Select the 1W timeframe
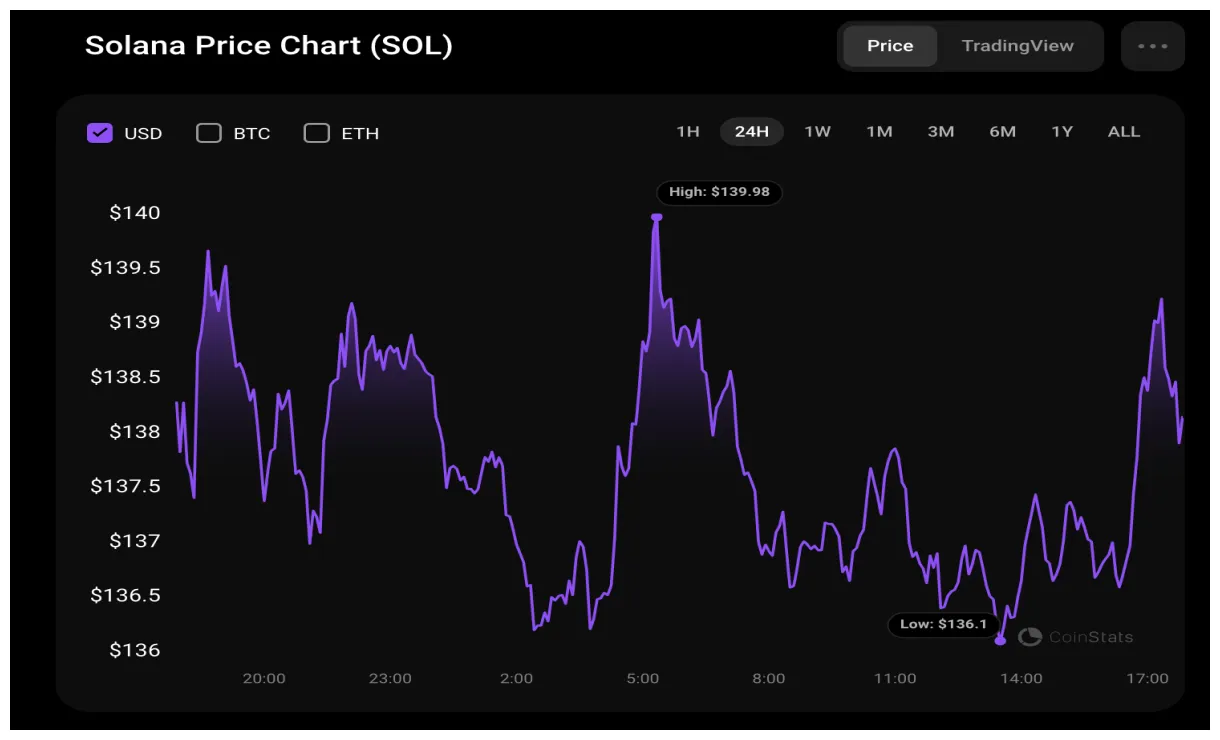 pos(817,131)
